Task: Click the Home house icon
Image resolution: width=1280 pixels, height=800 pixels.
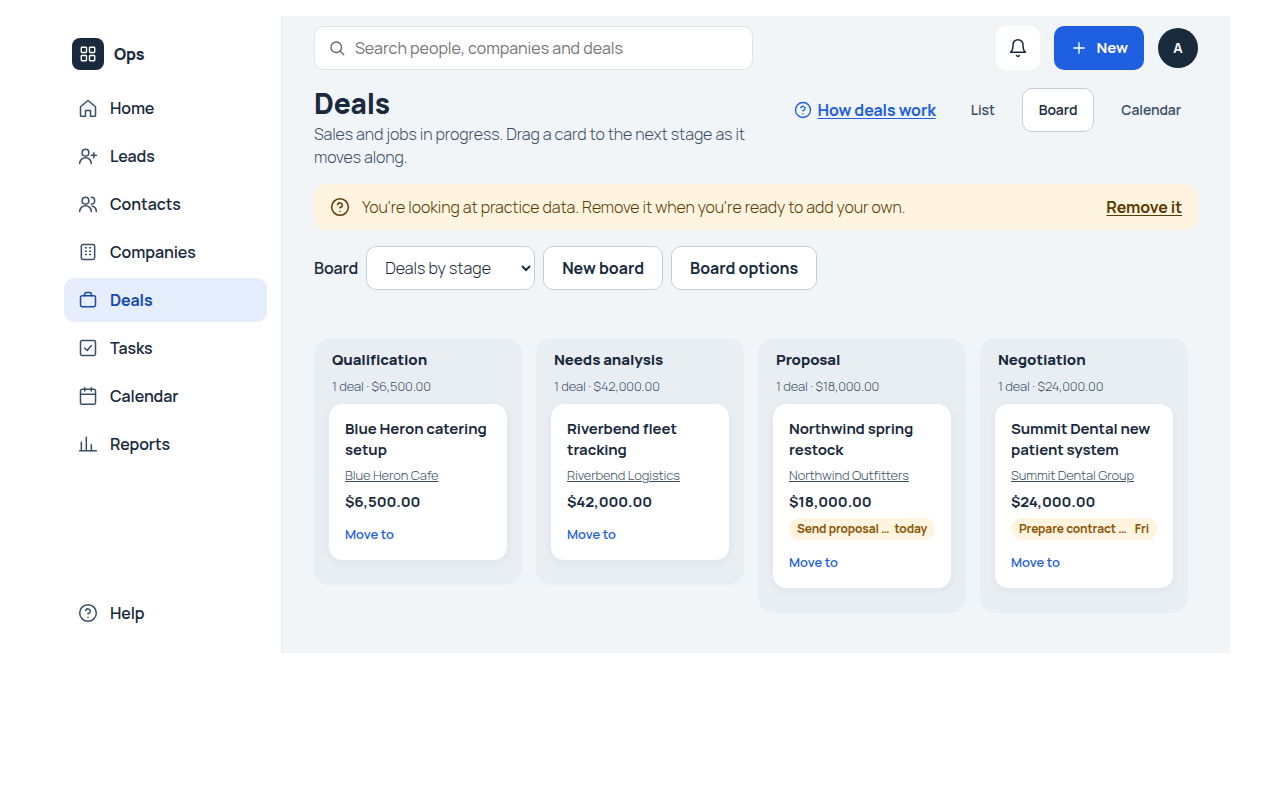Action: click(88, 108)
